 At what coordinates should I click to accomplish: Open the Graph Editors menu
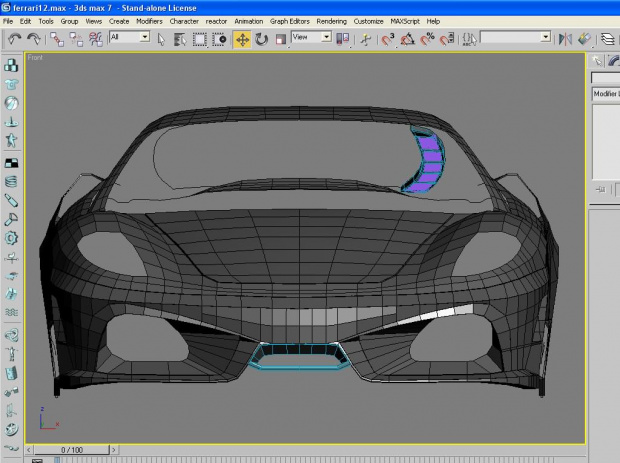tap(290, 21)
